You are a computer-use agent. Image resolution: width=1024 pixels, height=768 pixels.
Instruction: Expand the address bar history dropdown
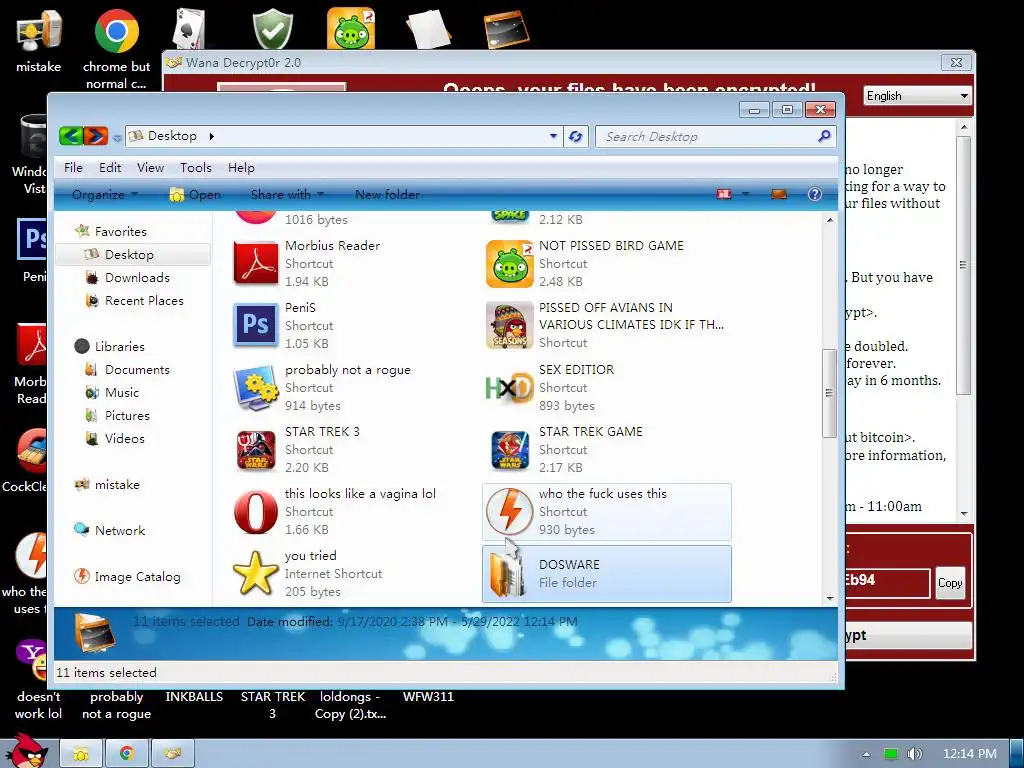click(553, 136)
